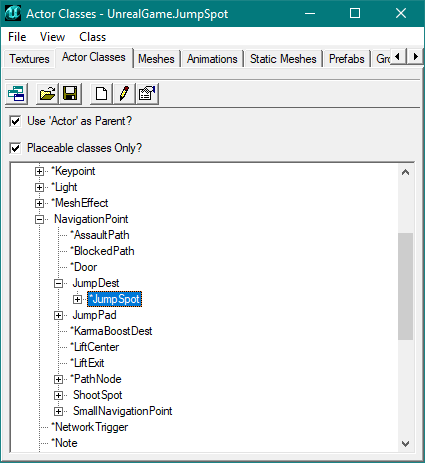Maximize the Actor Classes window
This screenshot has width=425, height=463.
tap(355, 14)
